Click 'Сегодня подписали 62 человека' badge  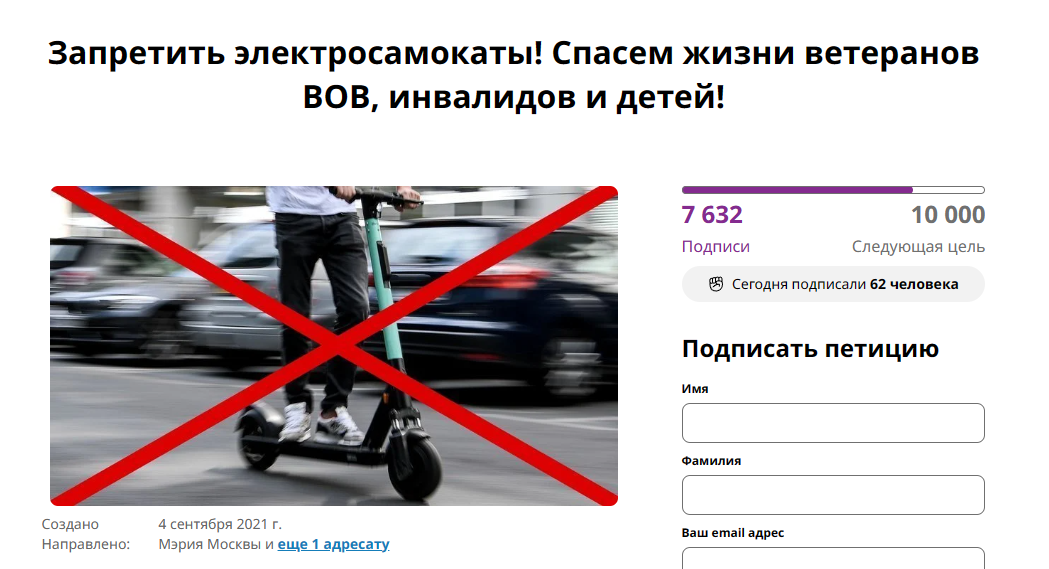833,284
